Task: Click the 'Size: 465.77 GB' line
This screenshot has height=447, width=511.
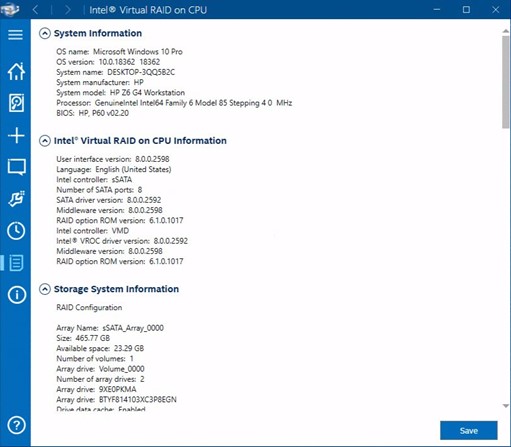Action: click(83, 338)
